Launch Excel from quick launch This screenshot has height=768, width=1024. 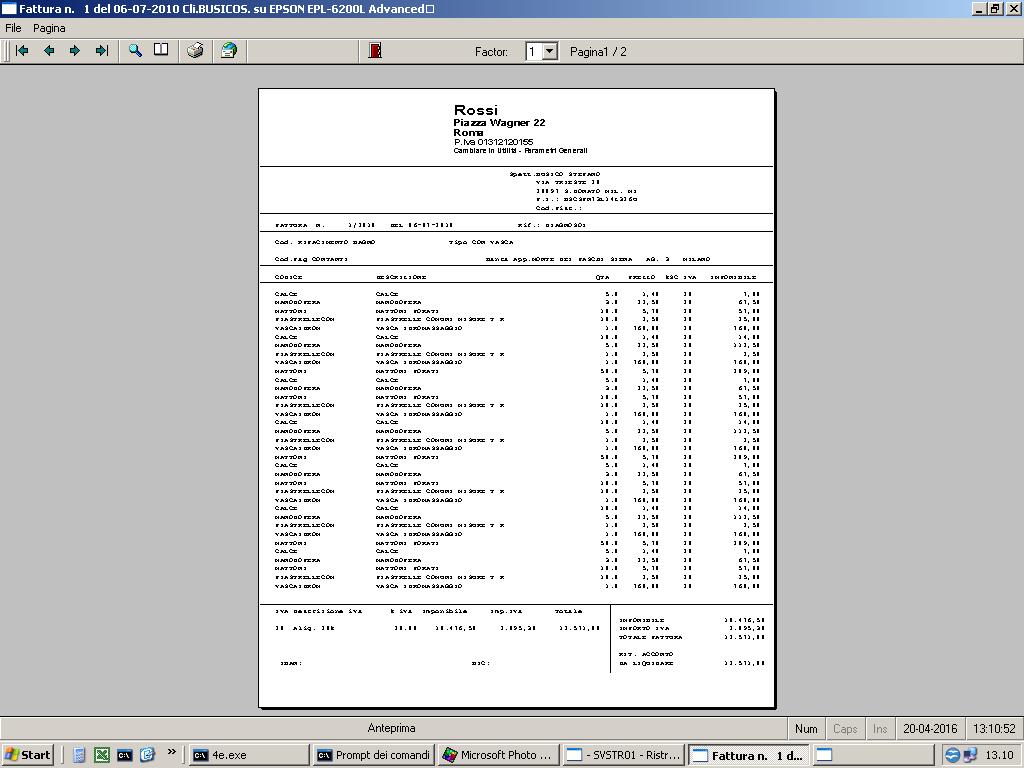(x=102, y=755)
